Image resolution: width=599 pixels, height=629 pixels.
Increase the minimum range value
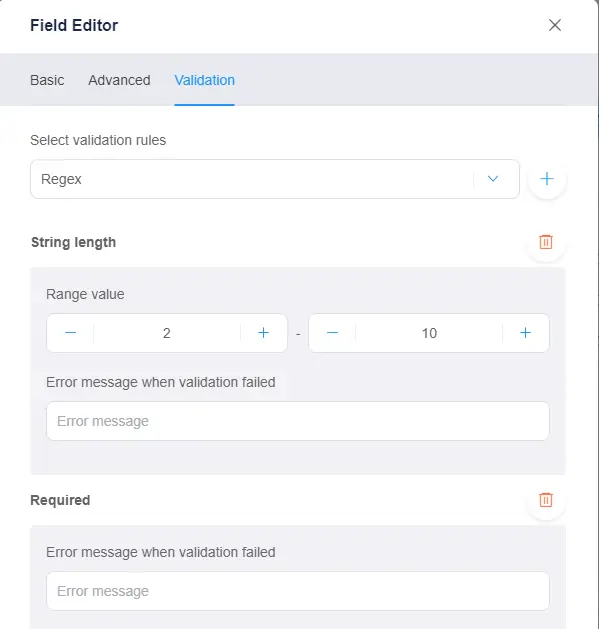(263, 333)
